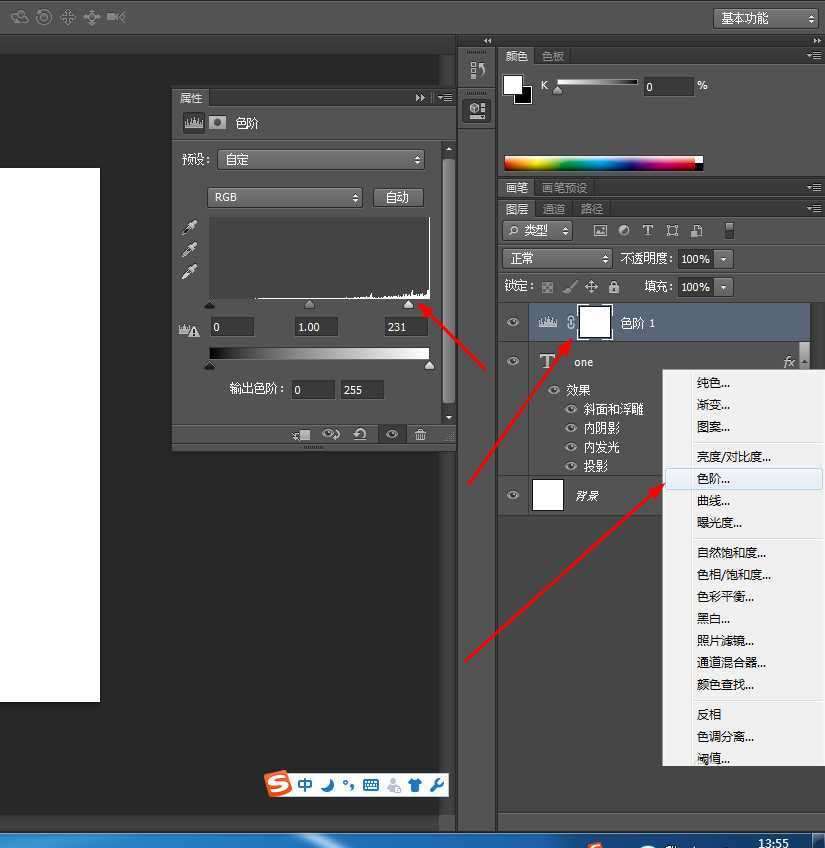Toggle visibility of the 投影 effect
Screen dimensions: 825x848
point(570,466)
